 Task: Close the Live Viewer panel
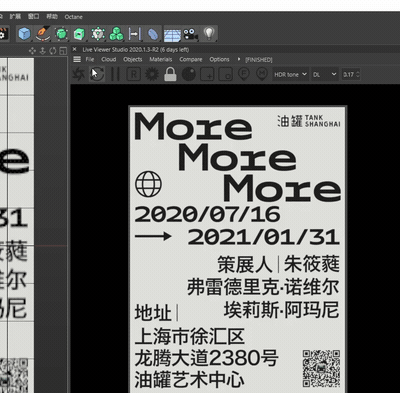(x=75, y=49)
